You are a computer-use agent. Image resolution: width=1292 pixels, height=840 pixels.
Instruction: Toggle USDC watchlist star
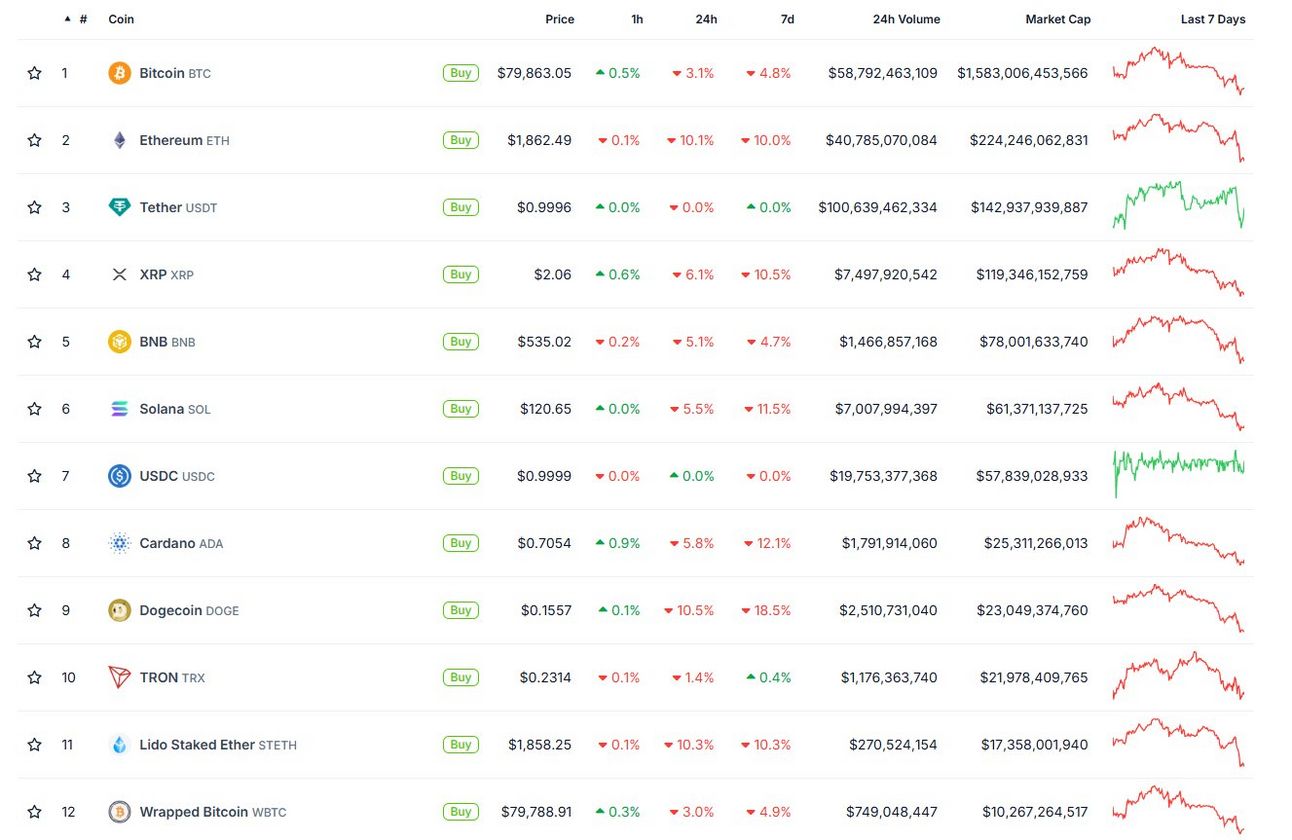click(x=35, y=476)
